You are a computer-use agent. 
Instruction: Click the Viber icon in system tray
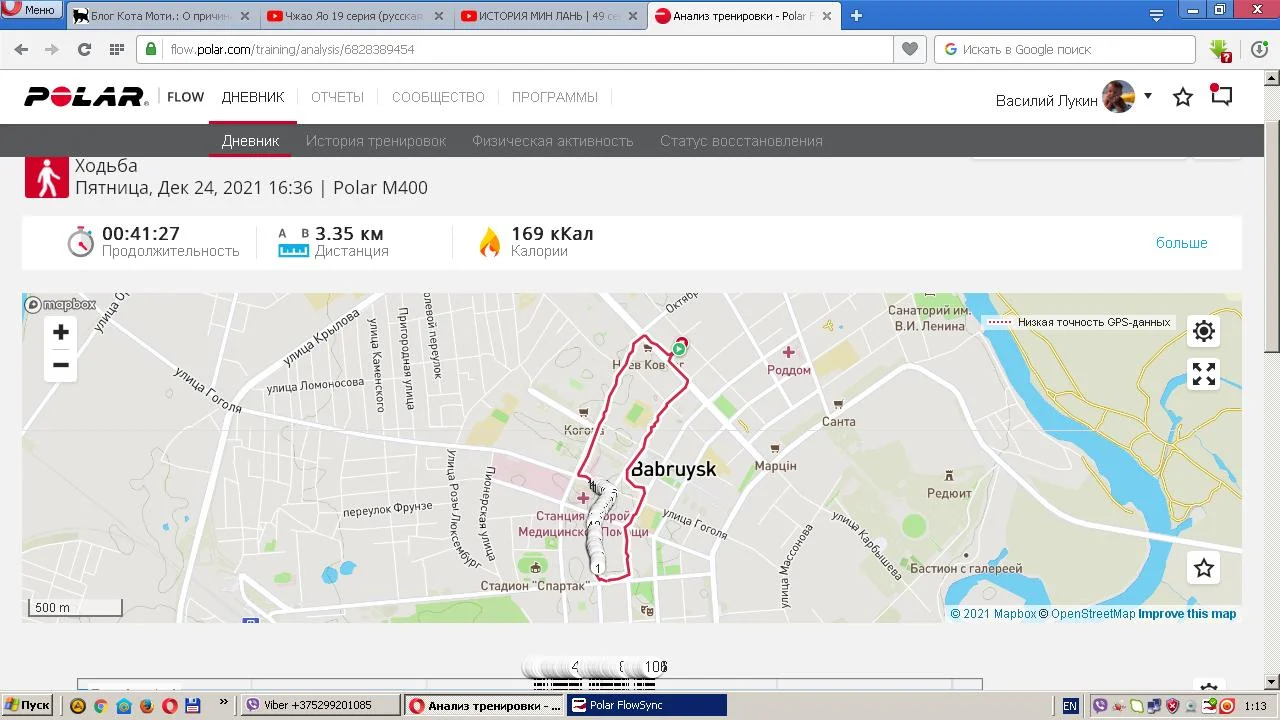(x=1101, y=706)
